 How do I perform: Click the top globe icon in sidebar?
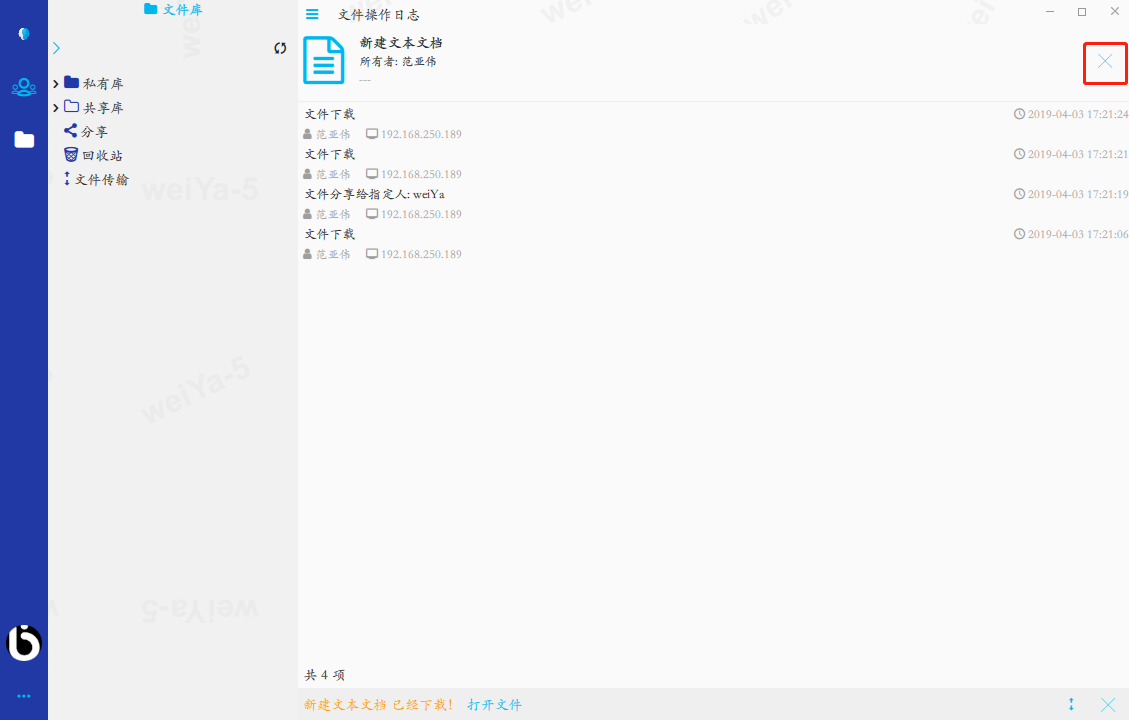24,34
